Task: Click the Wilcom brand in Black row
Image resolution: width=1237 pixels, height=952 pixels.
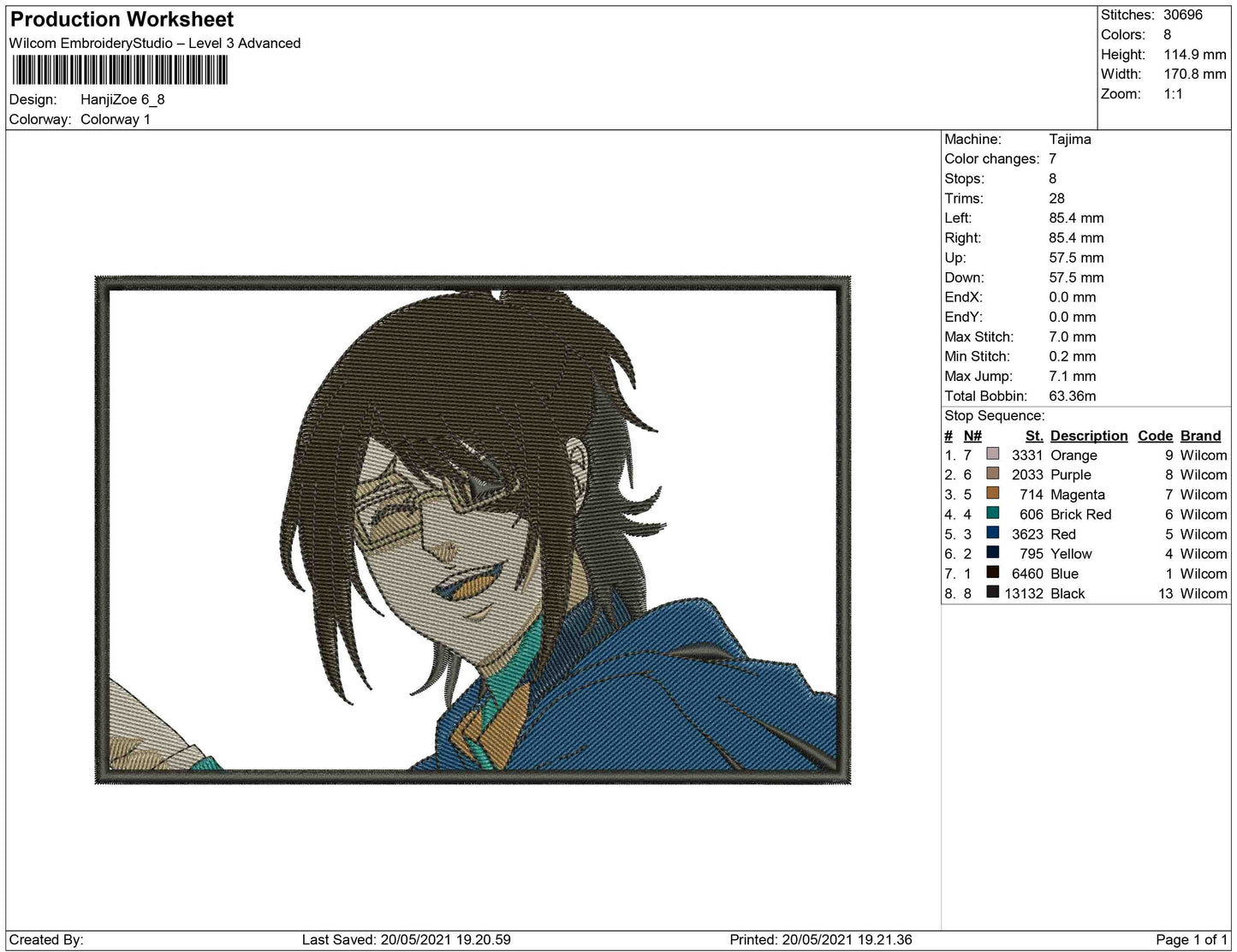Action: click(x=1204, y=592)
